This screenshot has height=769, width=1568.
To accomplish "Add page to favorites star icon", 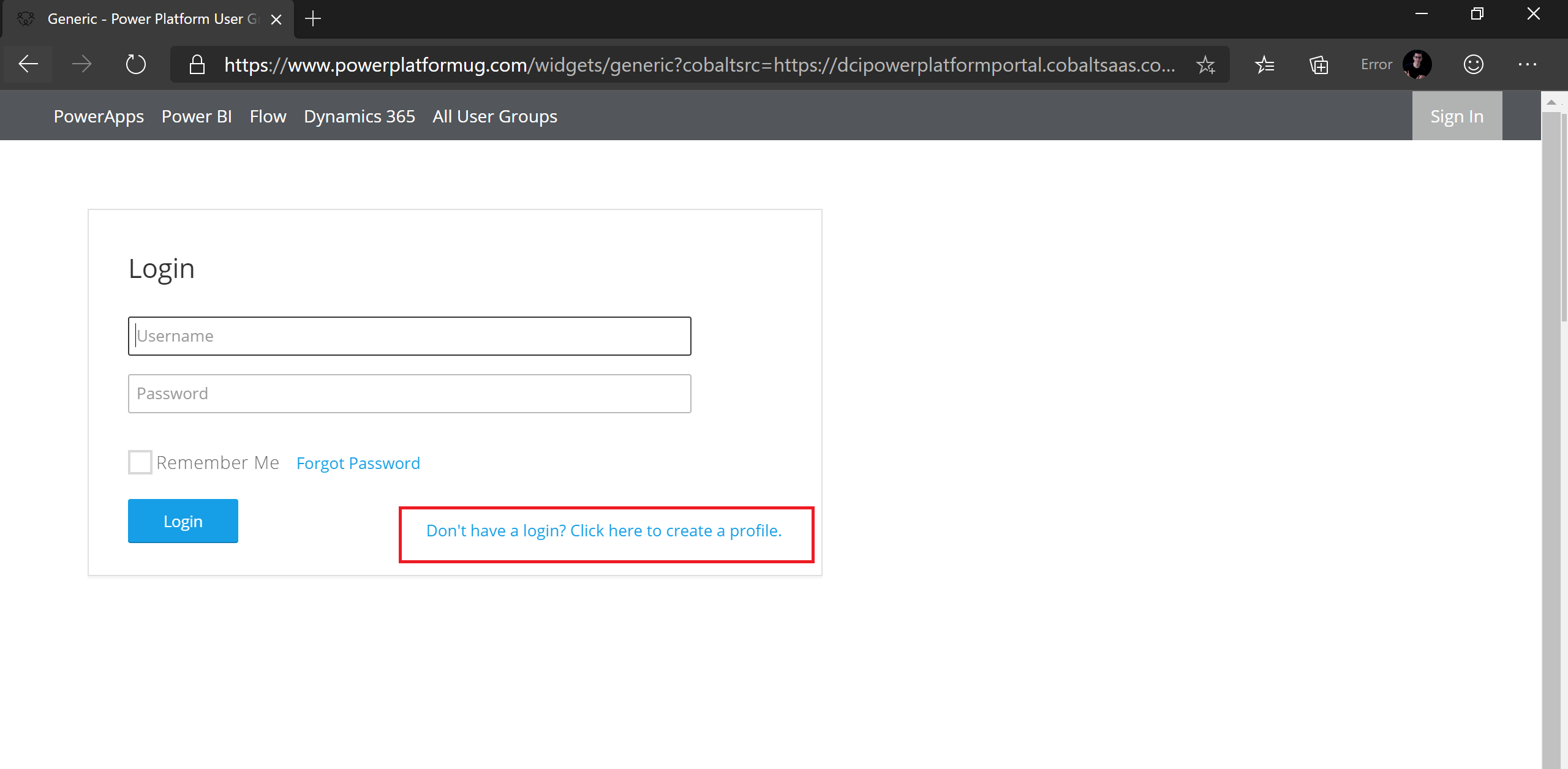I will click(1205, 65).
